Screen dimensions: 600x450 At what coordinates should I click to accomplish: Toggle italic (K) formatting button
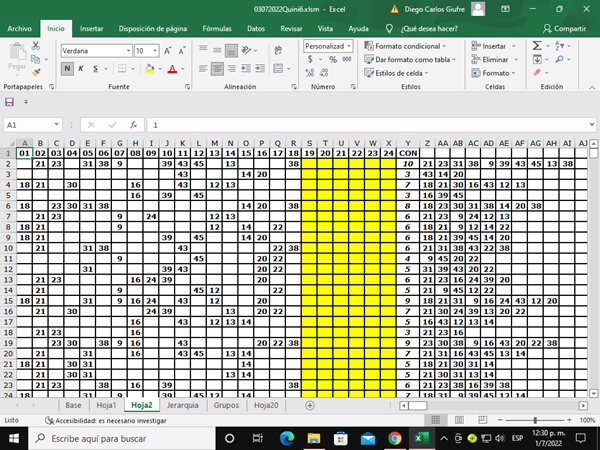pos(82,69)
